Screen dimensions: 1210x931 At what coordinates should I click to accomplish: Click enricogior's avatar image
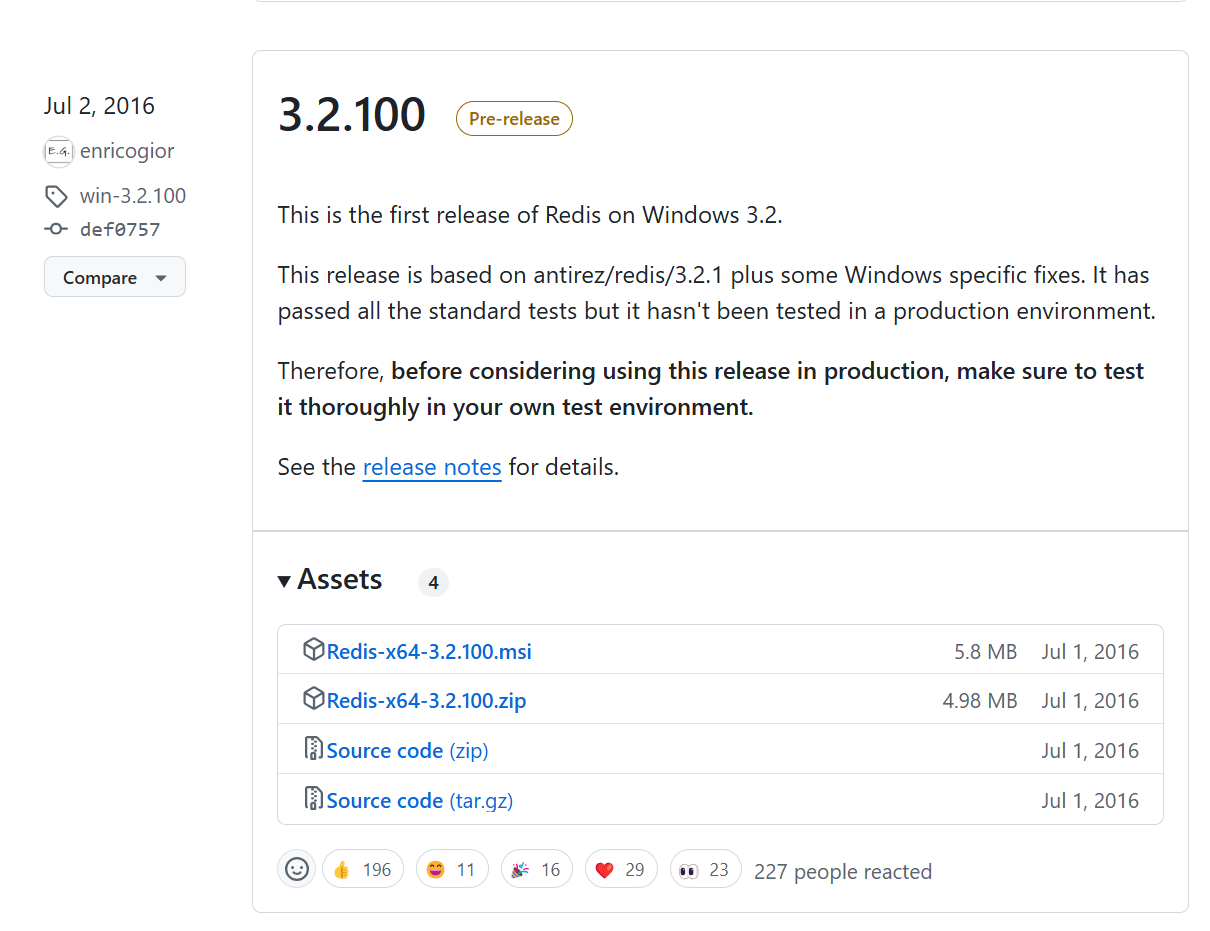(x=58, y=151)
